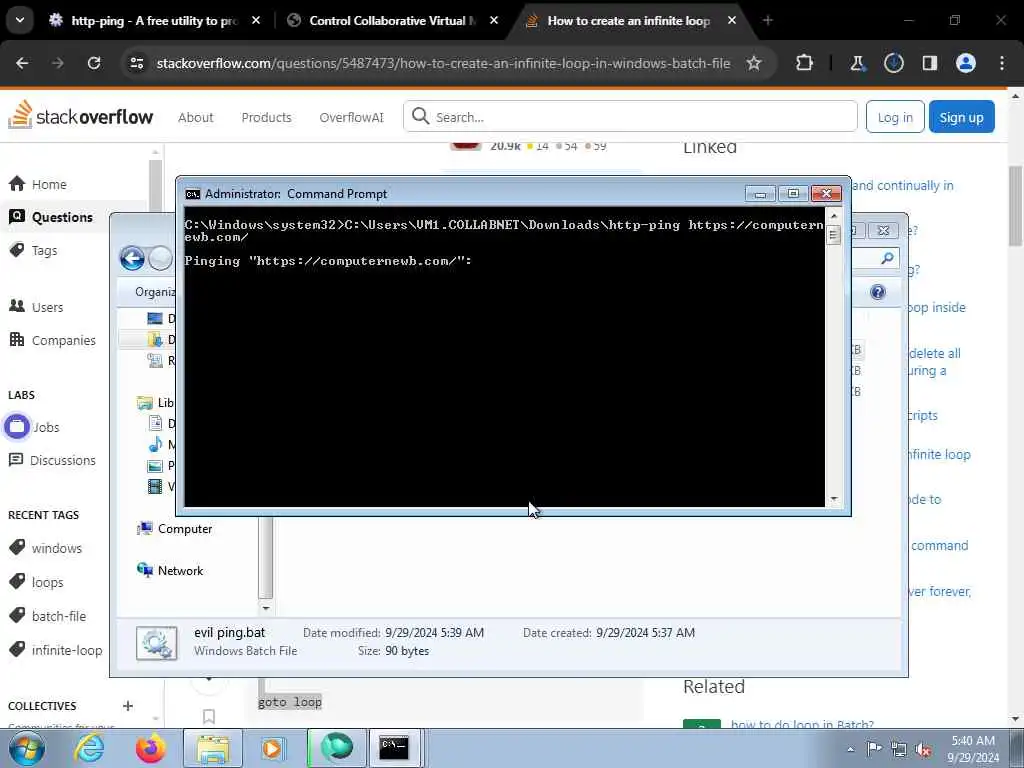Open Windows Explorer from the taskbar
This screenshot has width=1024, height=768.
click(213, 748)
